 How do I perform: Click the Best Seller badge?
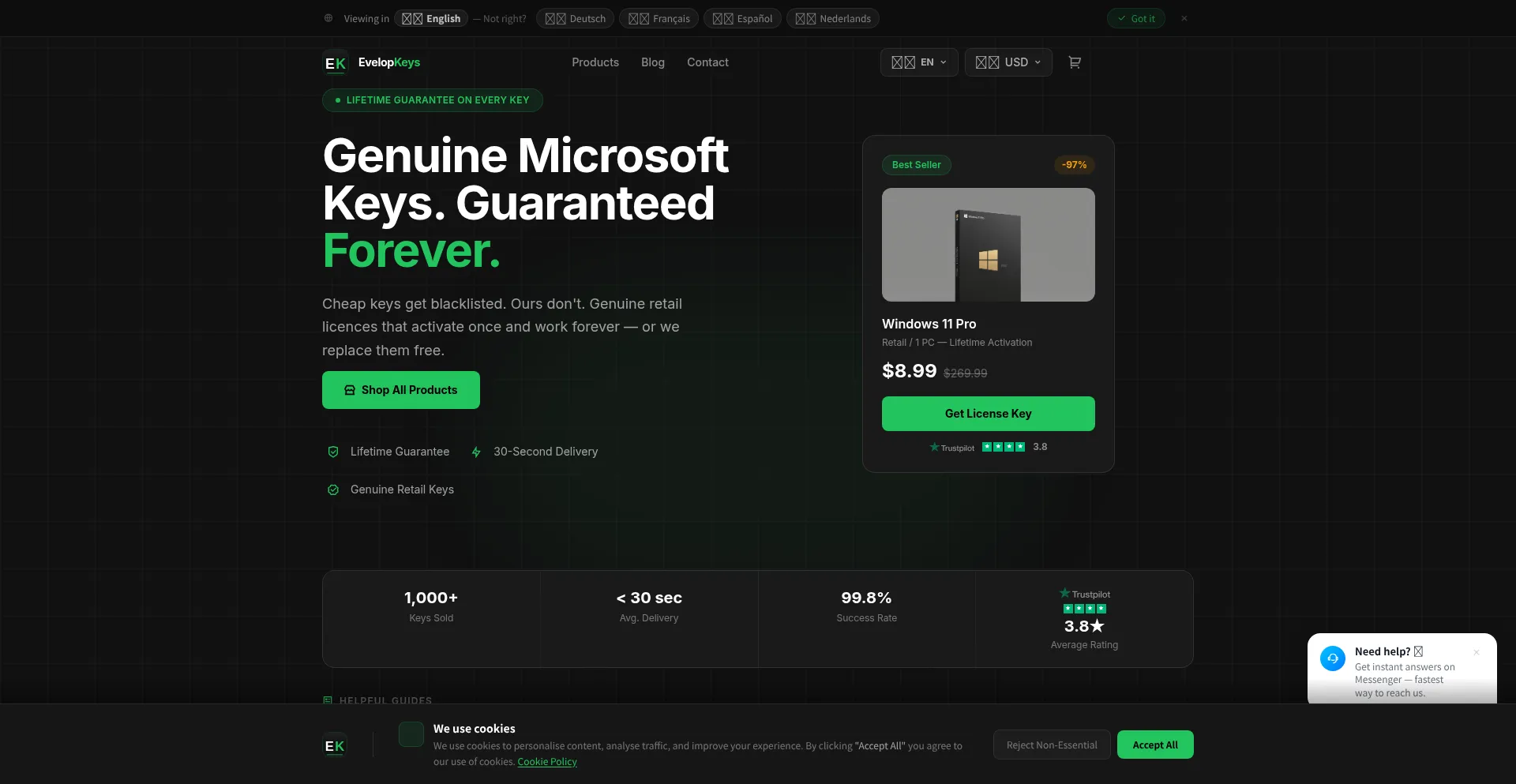tap(917, 165)
